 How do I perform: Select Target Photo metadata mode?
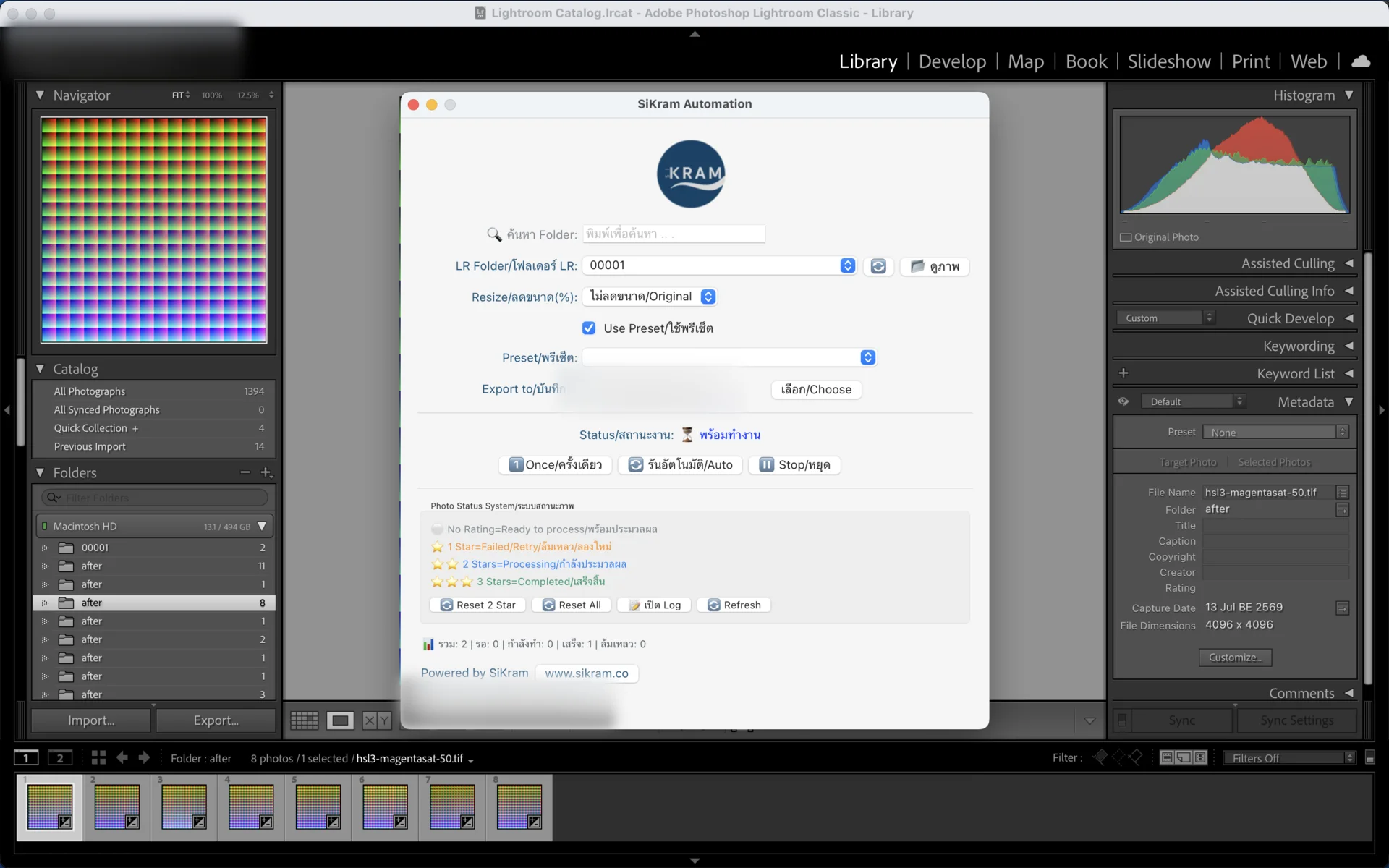(1188, 462)
